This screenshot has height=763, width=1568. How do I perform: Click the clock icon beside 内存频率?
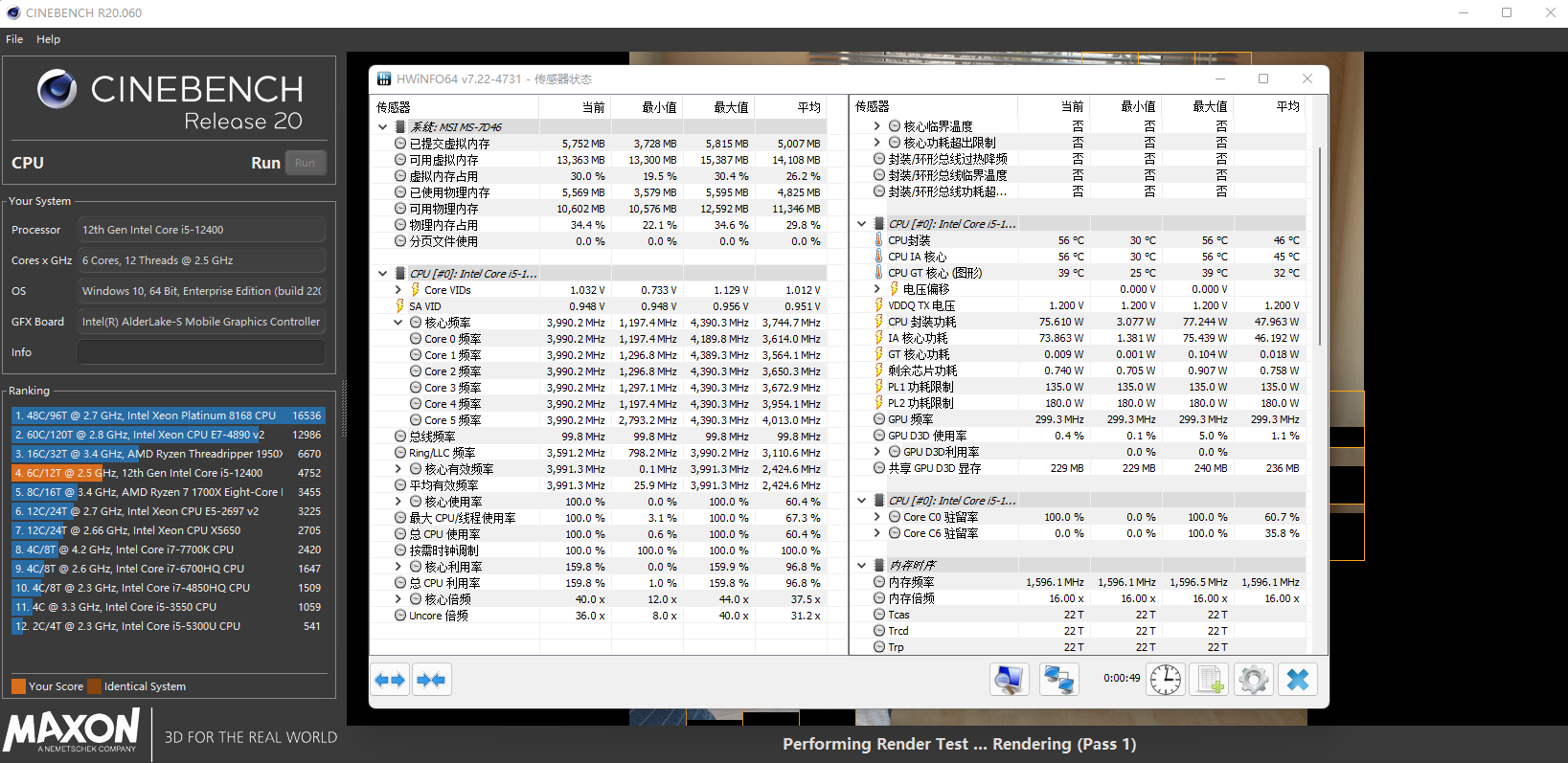(x=879, y=582)
